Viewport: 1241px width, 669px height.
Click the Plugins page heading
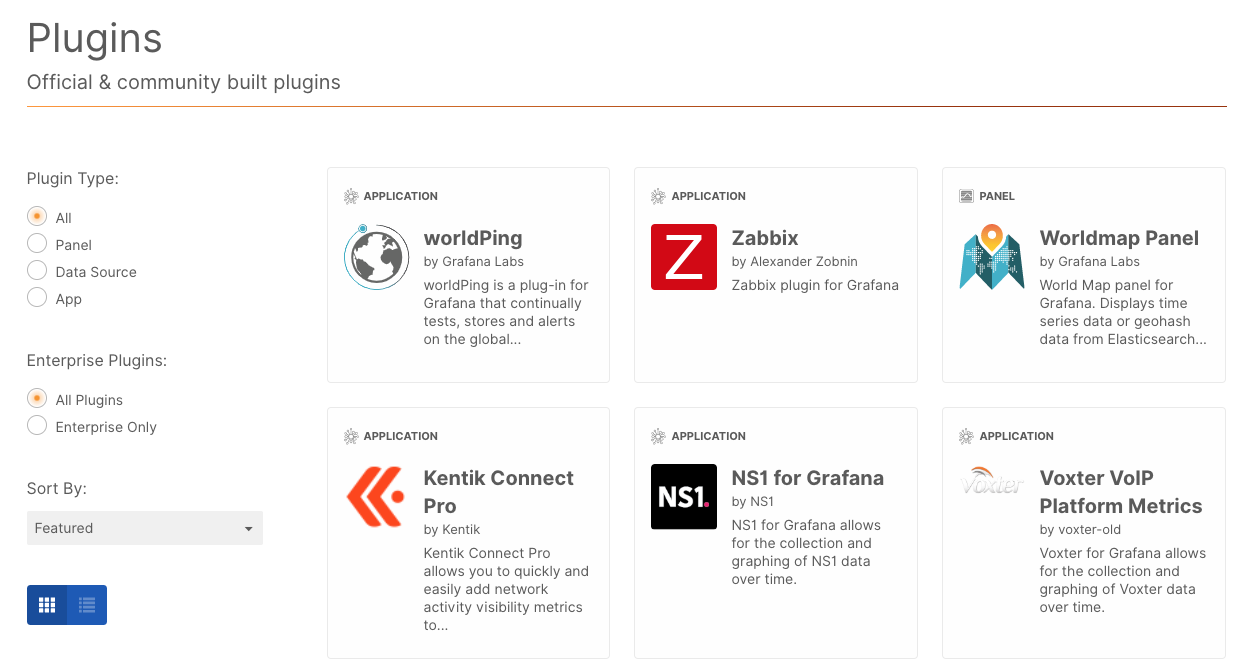(x=95, y=38)
